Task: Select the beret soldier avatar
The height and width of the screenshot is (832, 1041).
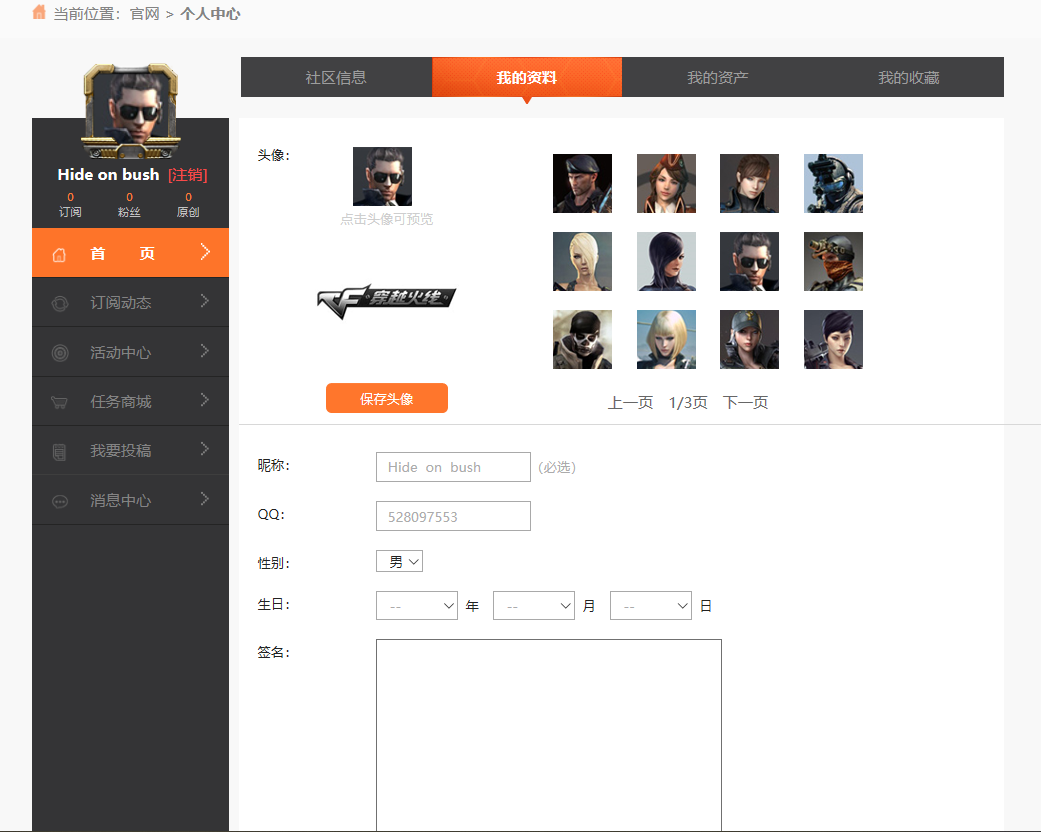Action: click(x=582, y=183)
